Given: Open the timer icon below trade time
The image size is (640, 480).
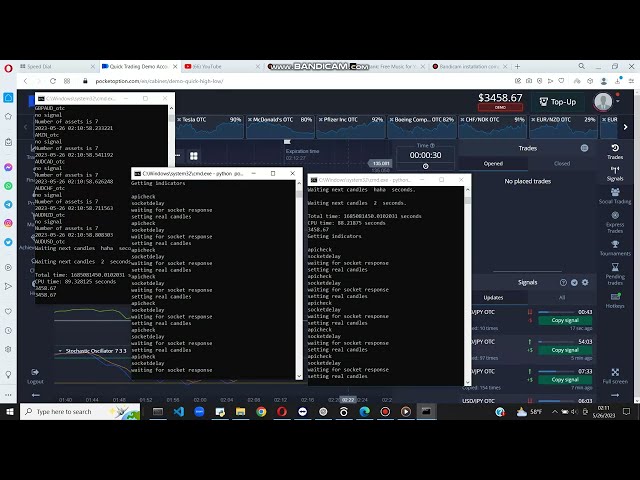Looking at the screenshot, I should pyautogui.click(x=425, y=167).
